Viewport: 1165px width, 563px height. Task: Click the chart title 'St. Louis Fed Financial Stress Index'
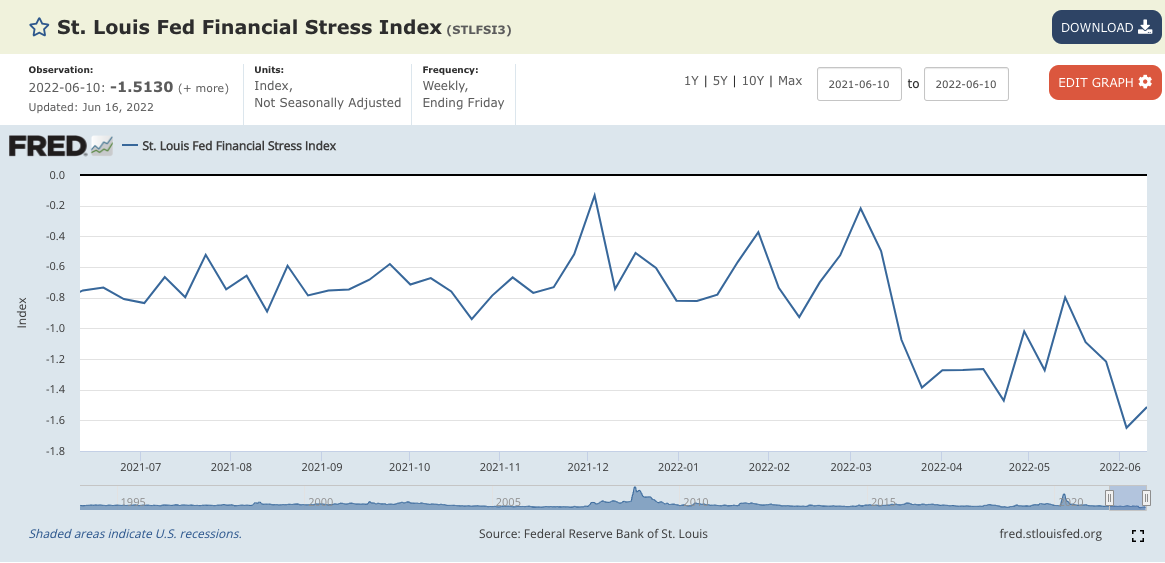[x=248, y=27]
